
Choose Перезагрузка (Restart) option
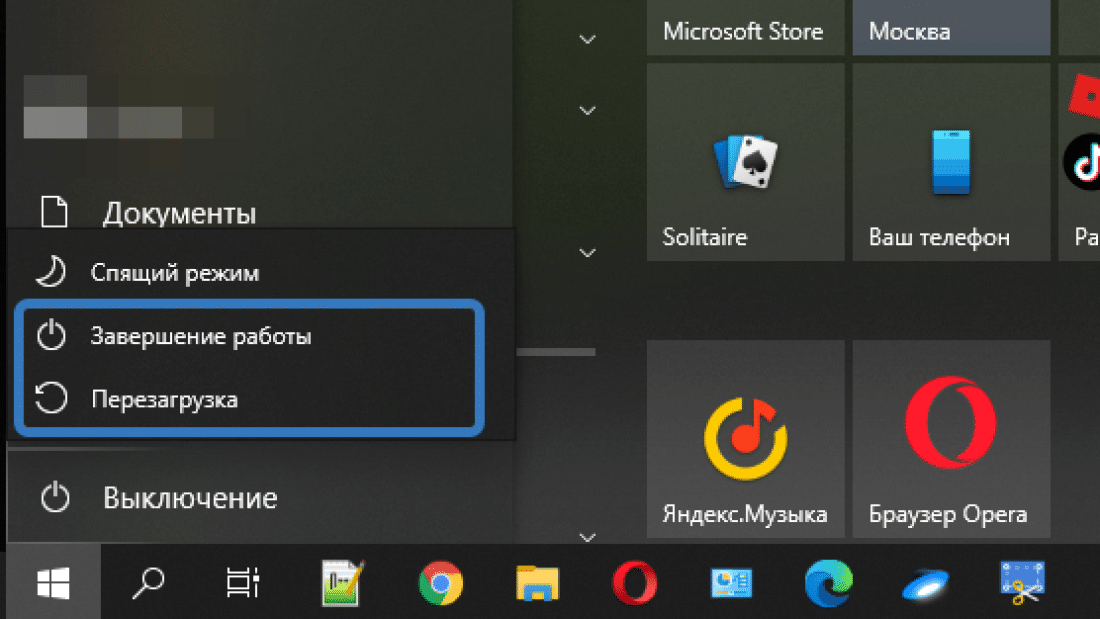(164, 400)
